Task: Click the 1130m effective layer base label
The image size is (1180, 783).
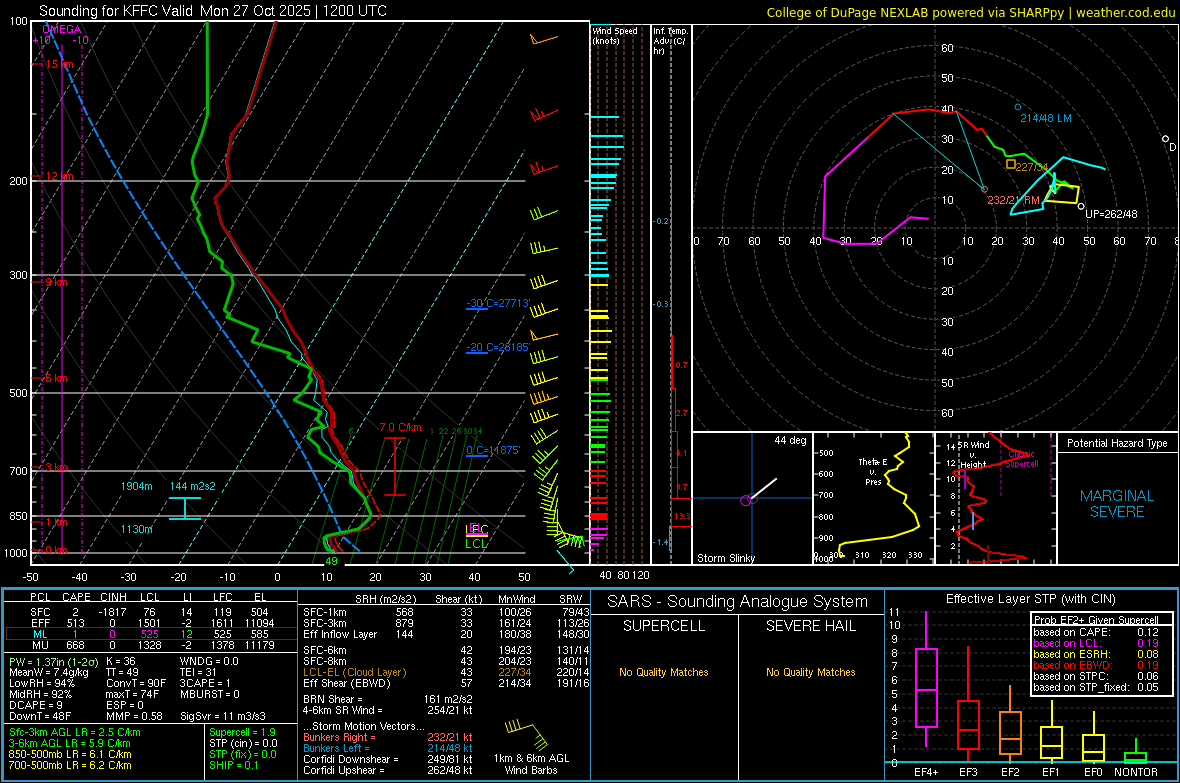Action: point(136,529)
